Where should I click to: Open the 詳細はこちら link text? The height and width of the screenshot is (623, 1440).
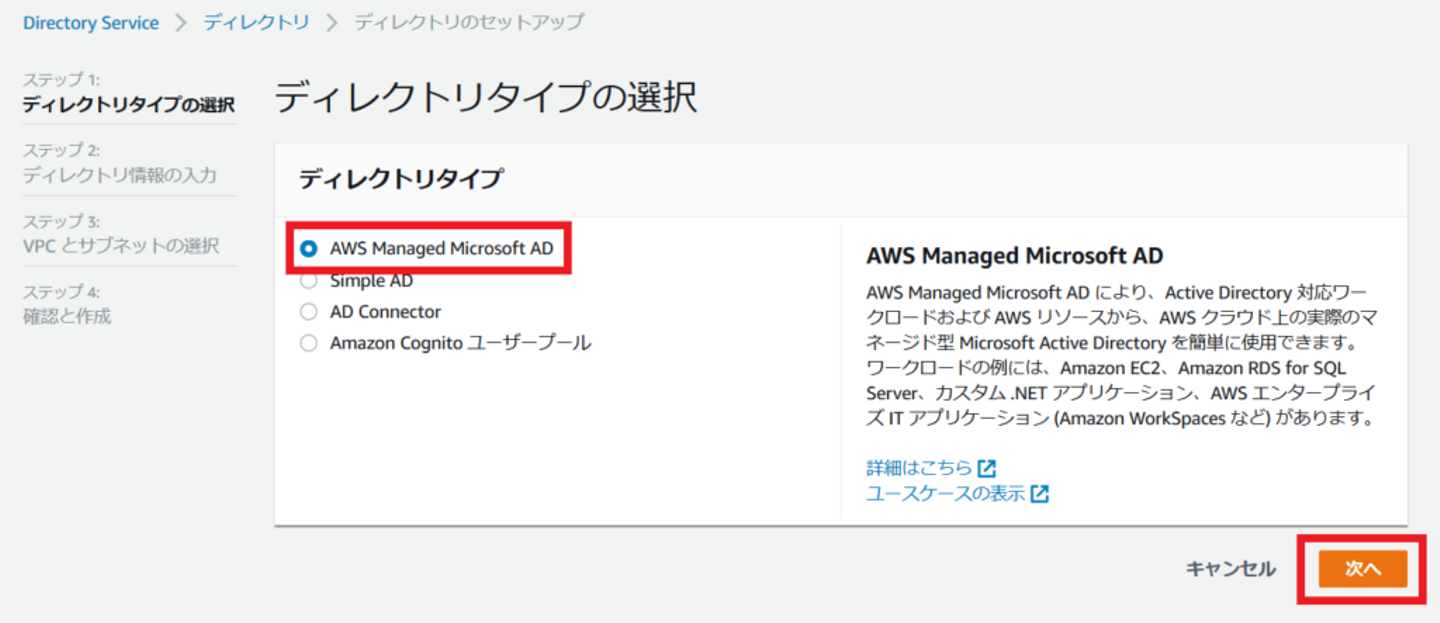point(919,468)
